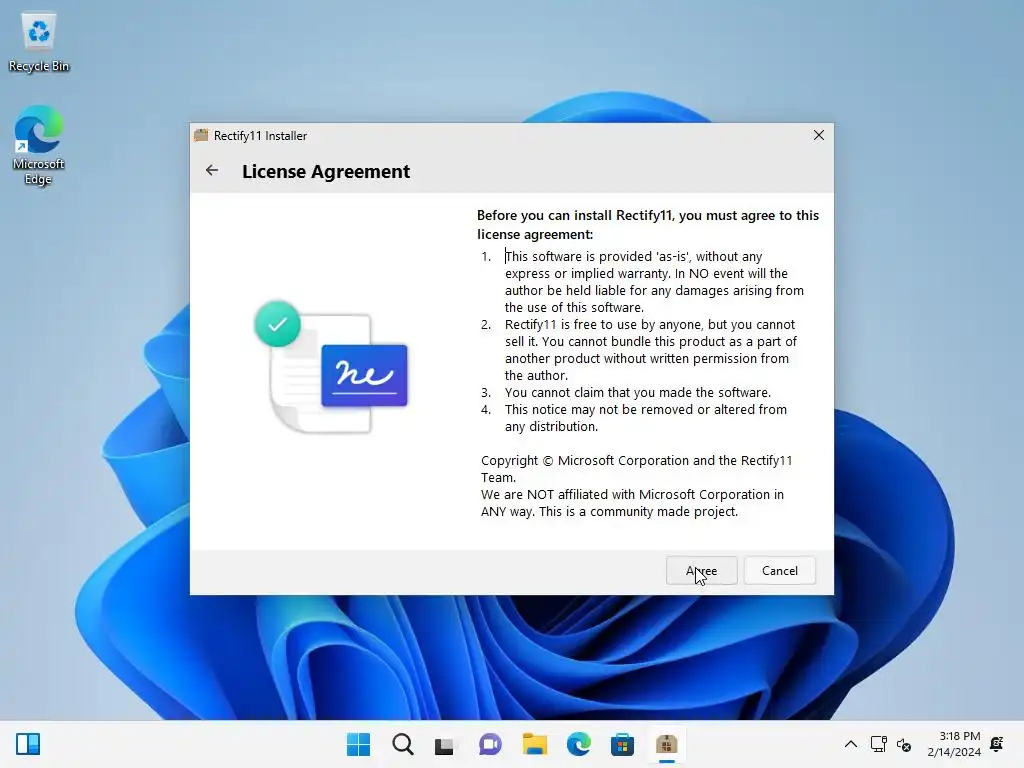Image resolution: width=1024 pixels, height=768 pixels.
Task: Select the Rectify11 installer taskbar icon
Action: pyautogui.click(x=667, y=744)
